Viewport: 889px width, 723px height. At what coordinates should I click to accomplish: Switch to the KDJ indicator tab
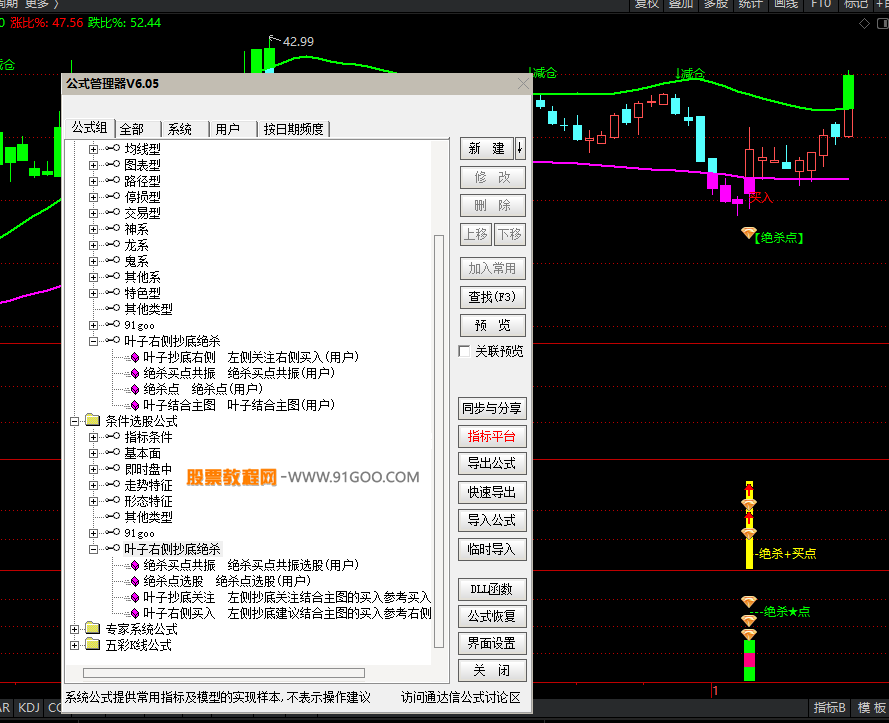29,708
